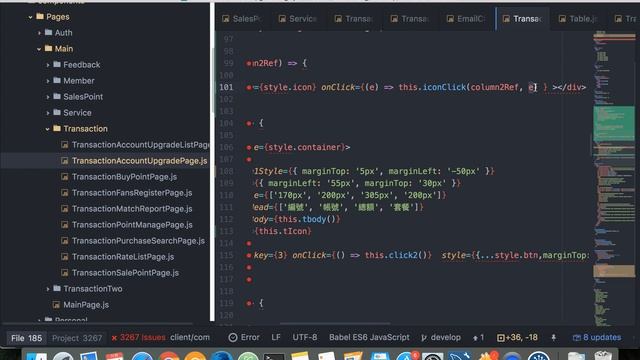Image resolution: width=640 pixels, height=360 pixels.
Task: View +36, -18 git diff changes
Action: tap(517, 338)
